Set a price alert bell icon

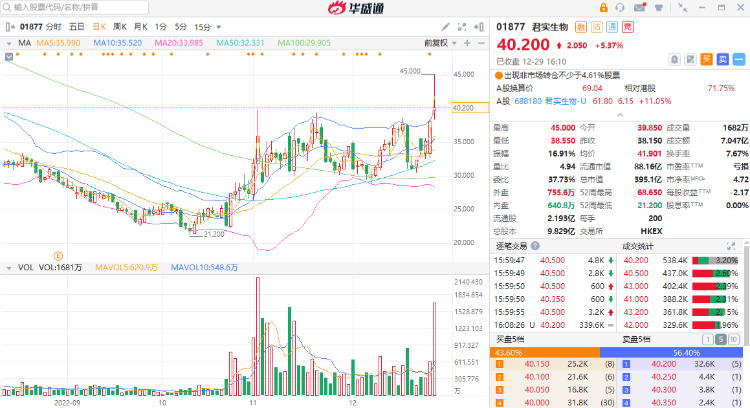point(674,59)
